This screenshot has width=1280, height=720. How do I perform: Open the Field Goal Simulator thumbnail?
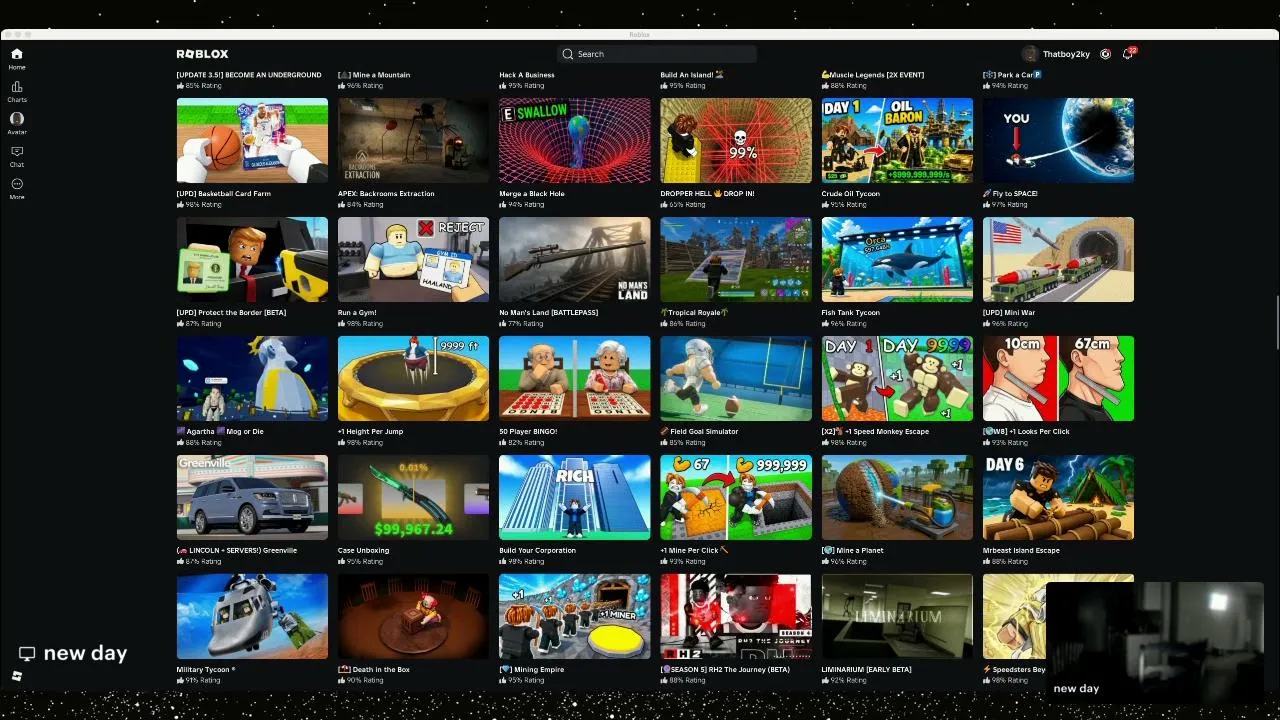(x=736, y=378)
